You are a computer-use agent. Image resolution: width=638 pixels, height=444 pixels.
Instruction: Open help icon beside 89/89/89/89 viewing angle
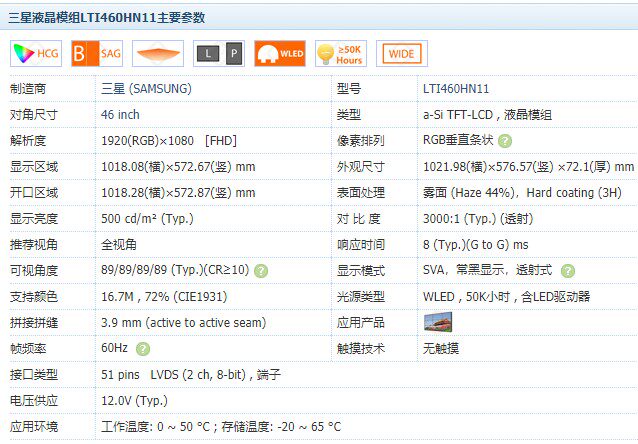261,271
